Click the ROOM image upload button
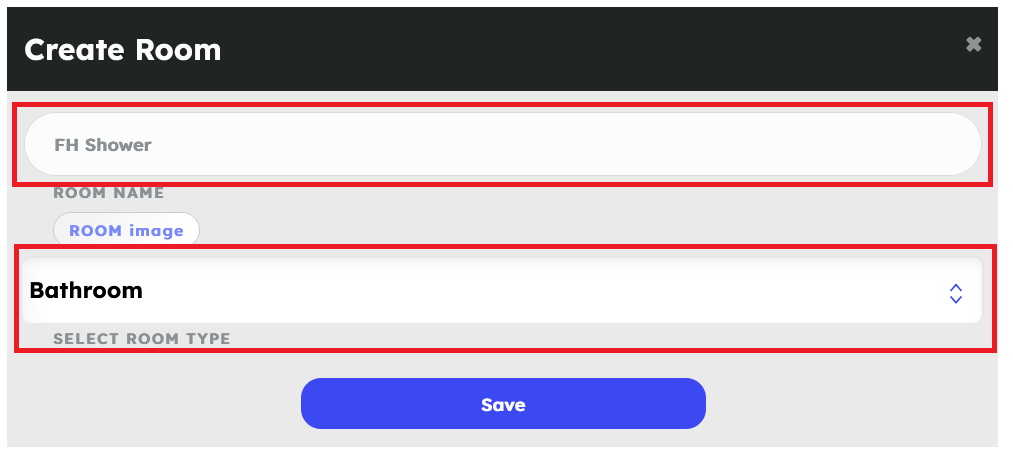Screen dimensions: 1013x457 point(126,230)
